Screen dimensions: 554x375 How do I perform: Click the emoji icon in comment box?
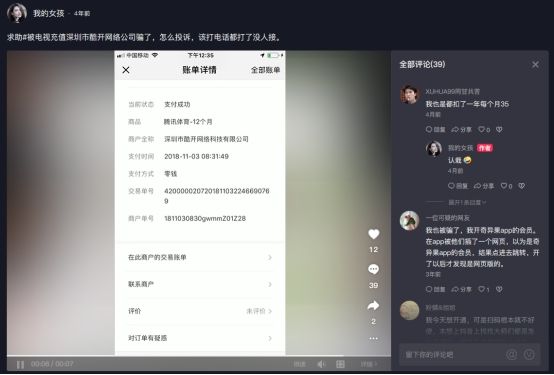529,355
